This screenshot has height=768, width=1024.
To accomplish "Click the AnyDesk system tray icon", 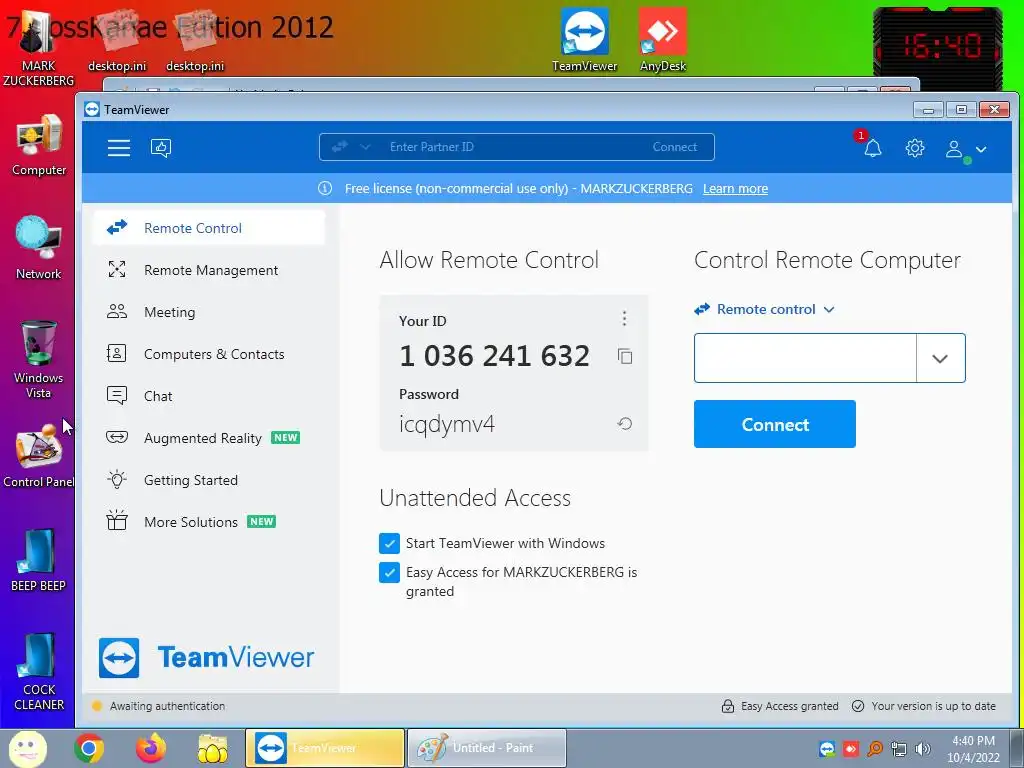I will pos(851,749).
